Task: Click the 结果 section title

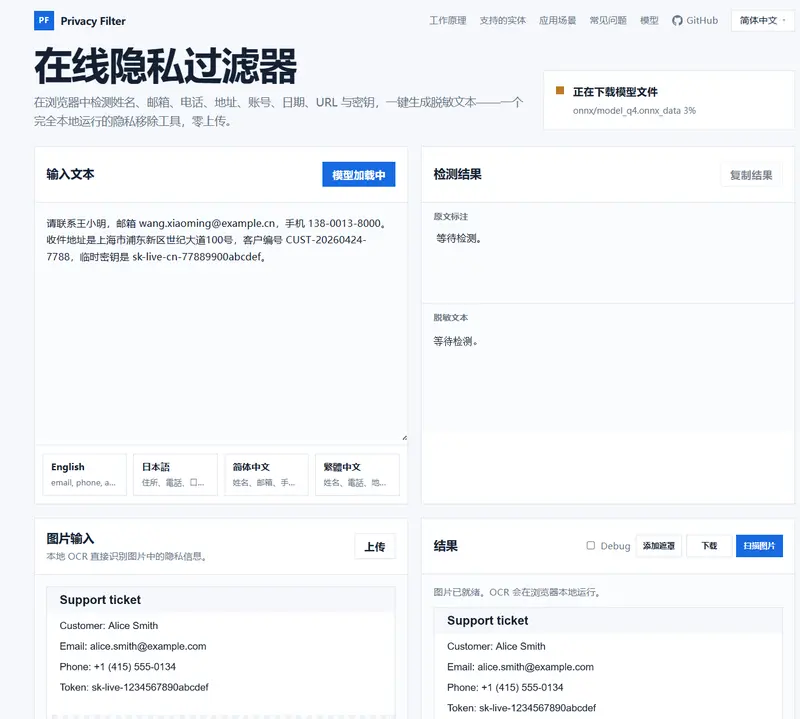Action: [x=445, y=546]
